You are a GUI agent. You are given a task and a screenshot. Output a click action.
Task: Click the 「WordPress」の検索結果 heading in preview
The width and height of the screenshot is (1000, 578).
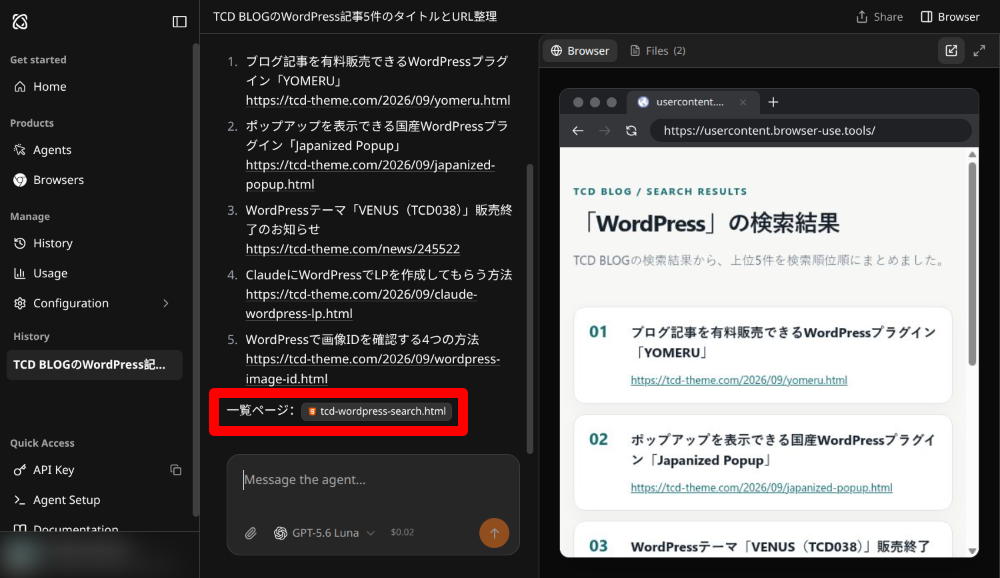(710, 223)
